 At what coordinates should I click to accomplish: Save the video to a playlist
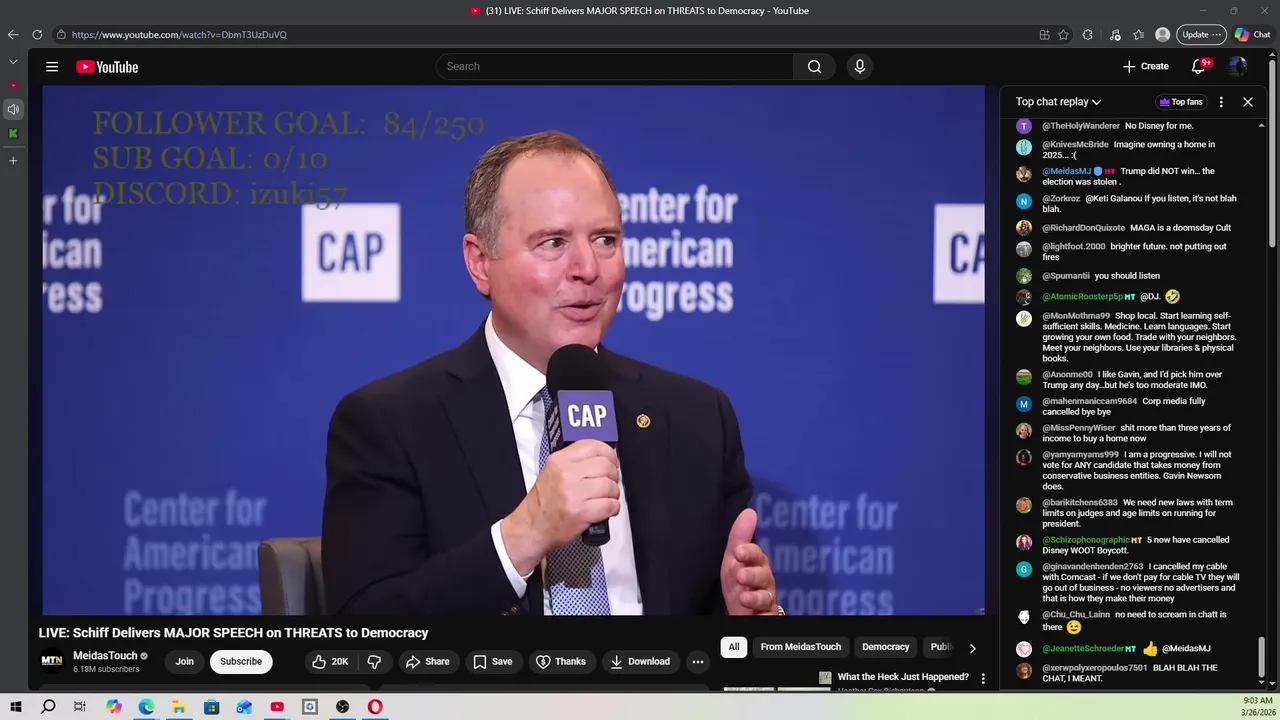pos(492,661)
